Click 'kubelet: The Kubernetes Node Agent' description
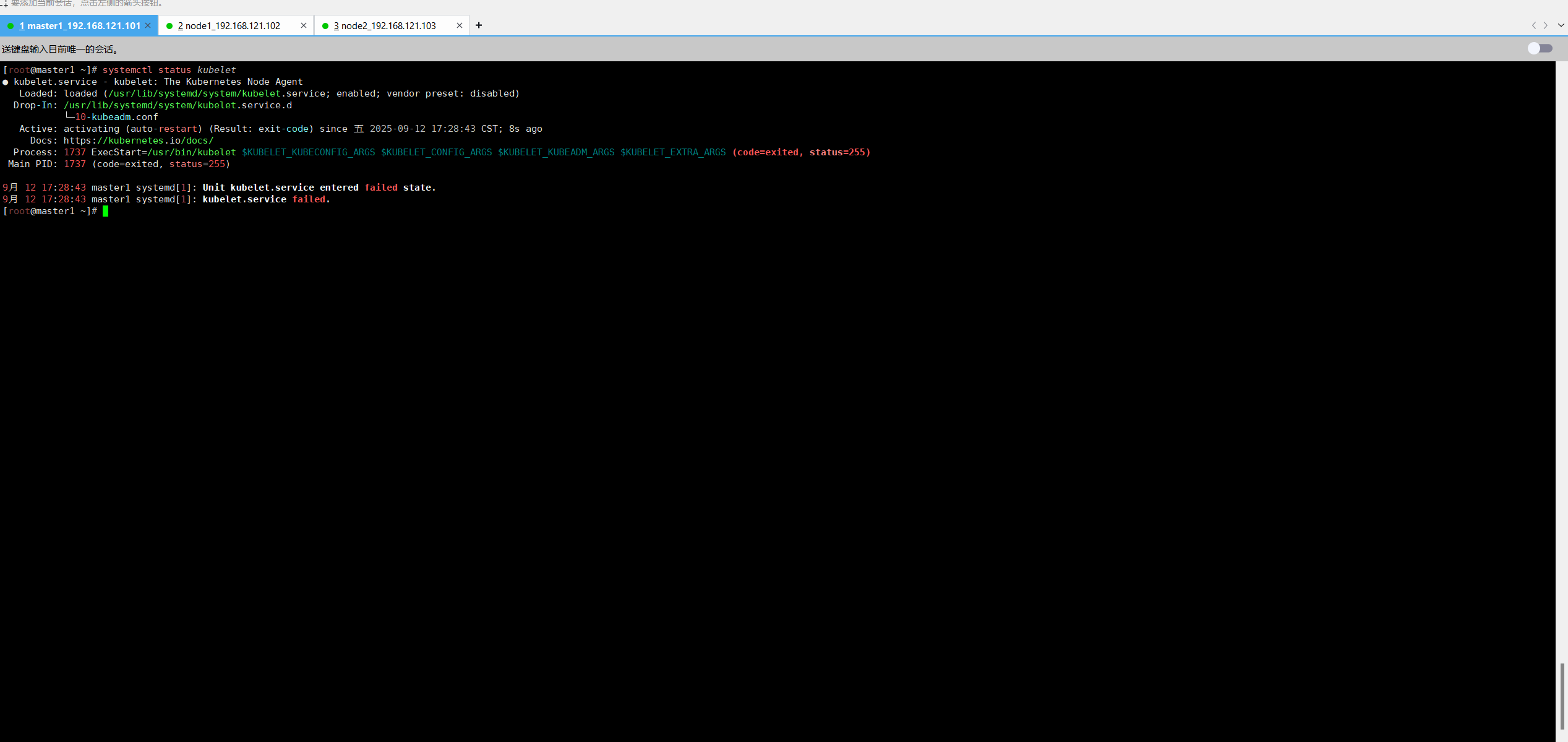The height and width of the screenshot is (742, 1568). (208, 82)
